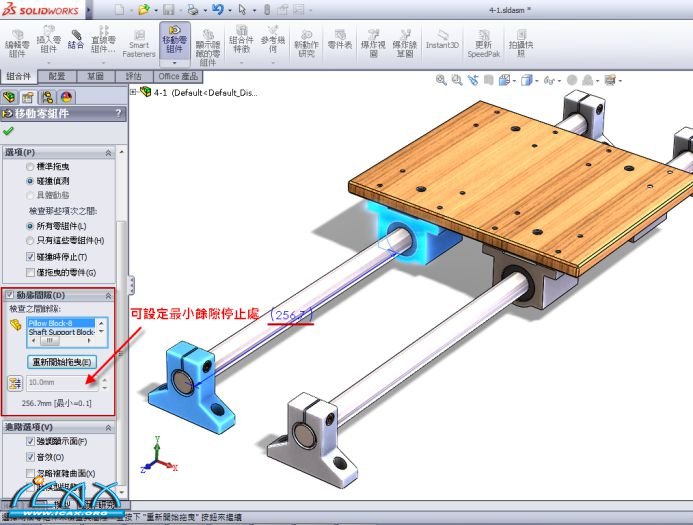Uncheck the 動態間隙 checkbox
693x525 pixels.
(x=9, y=295)
